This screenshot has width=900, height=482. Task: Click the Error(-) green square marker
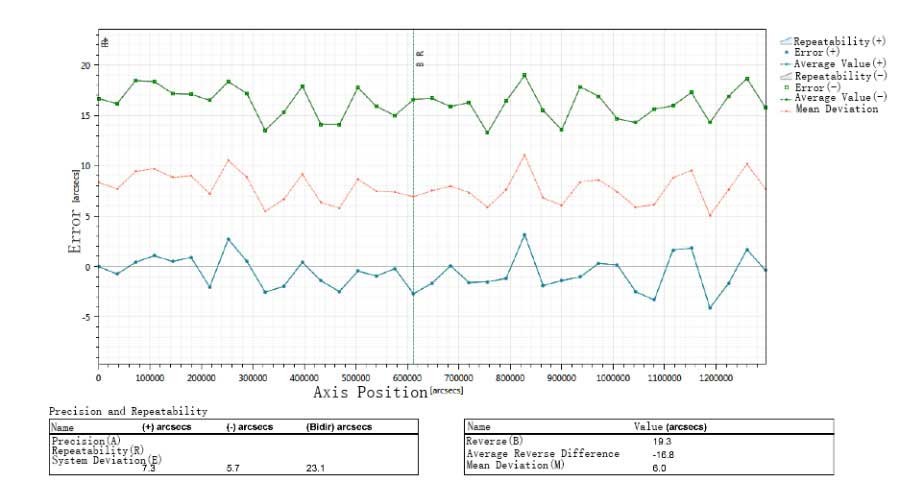pyautogui.click(x=786, y=87)
